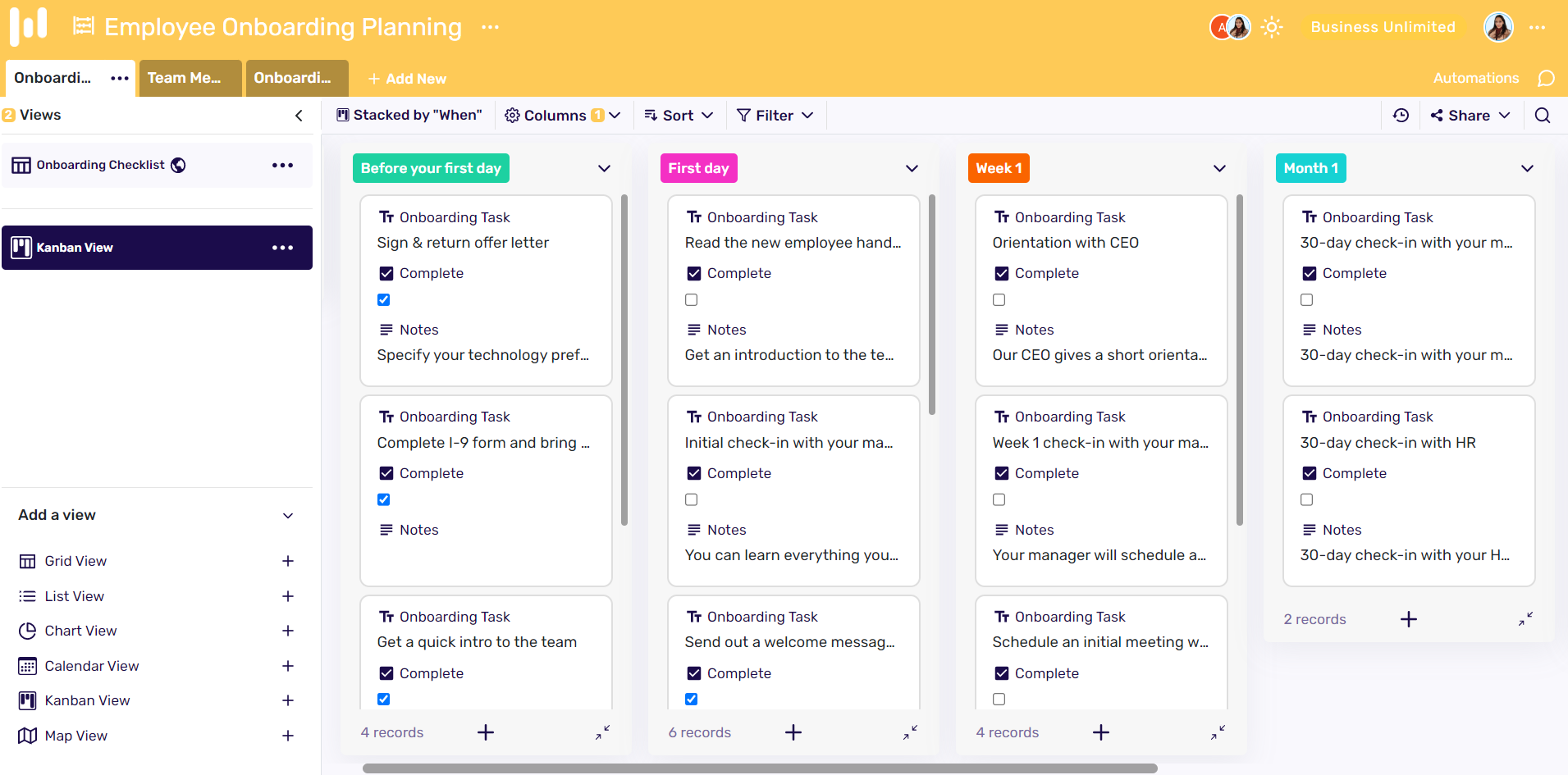Collapse the Add a view section

pos(288,515)
